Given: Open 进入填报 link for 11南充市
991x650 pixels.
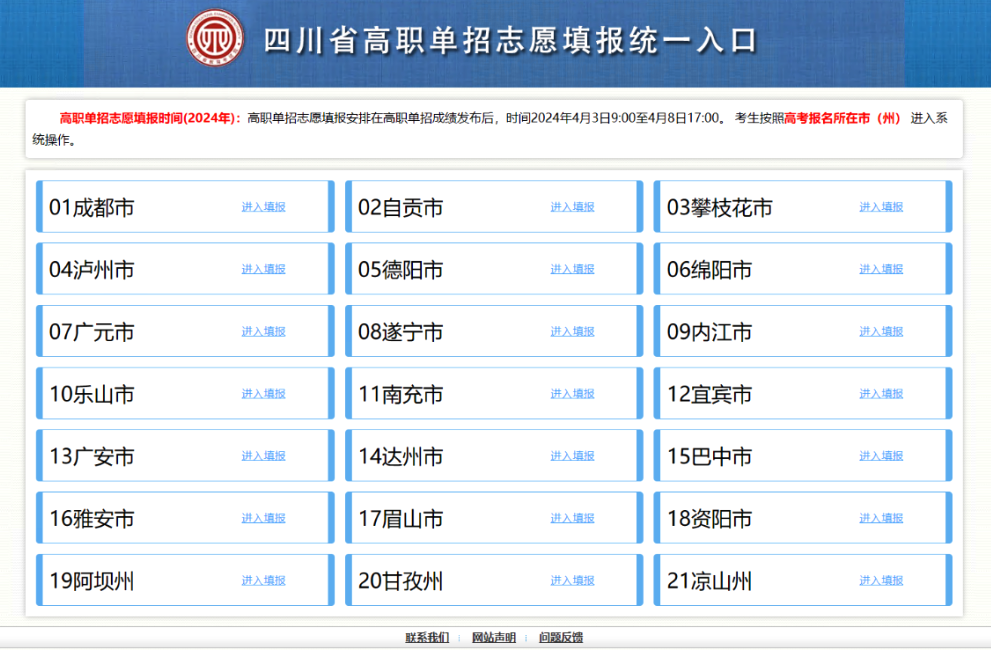Looking at the screenshot, I should click(x=572, y=393).
